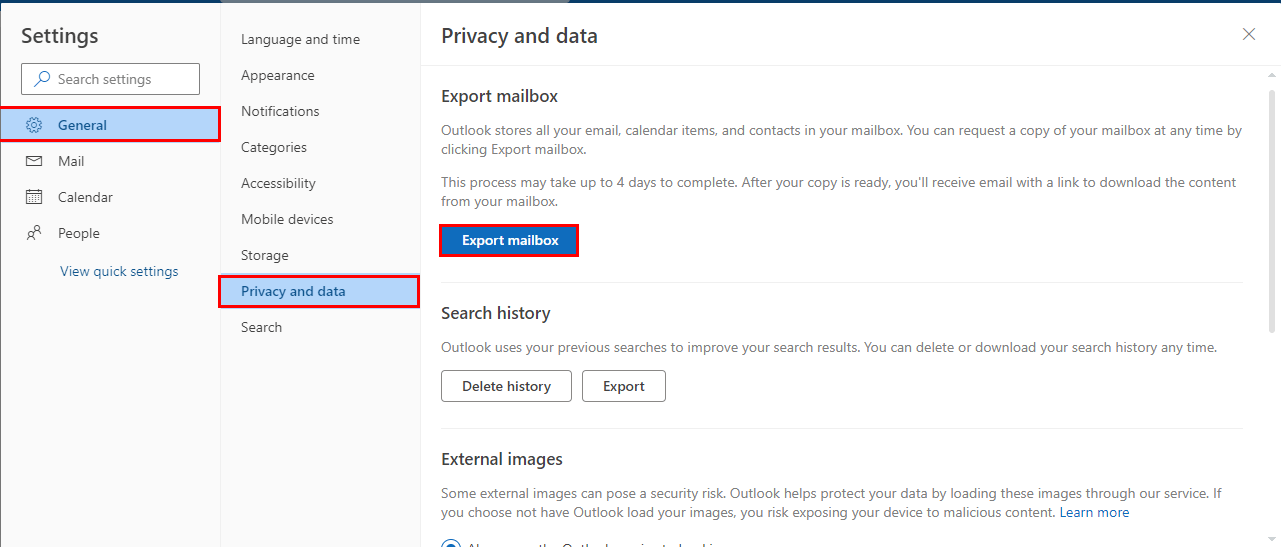Follow the Learn more link

[1094, 512]
